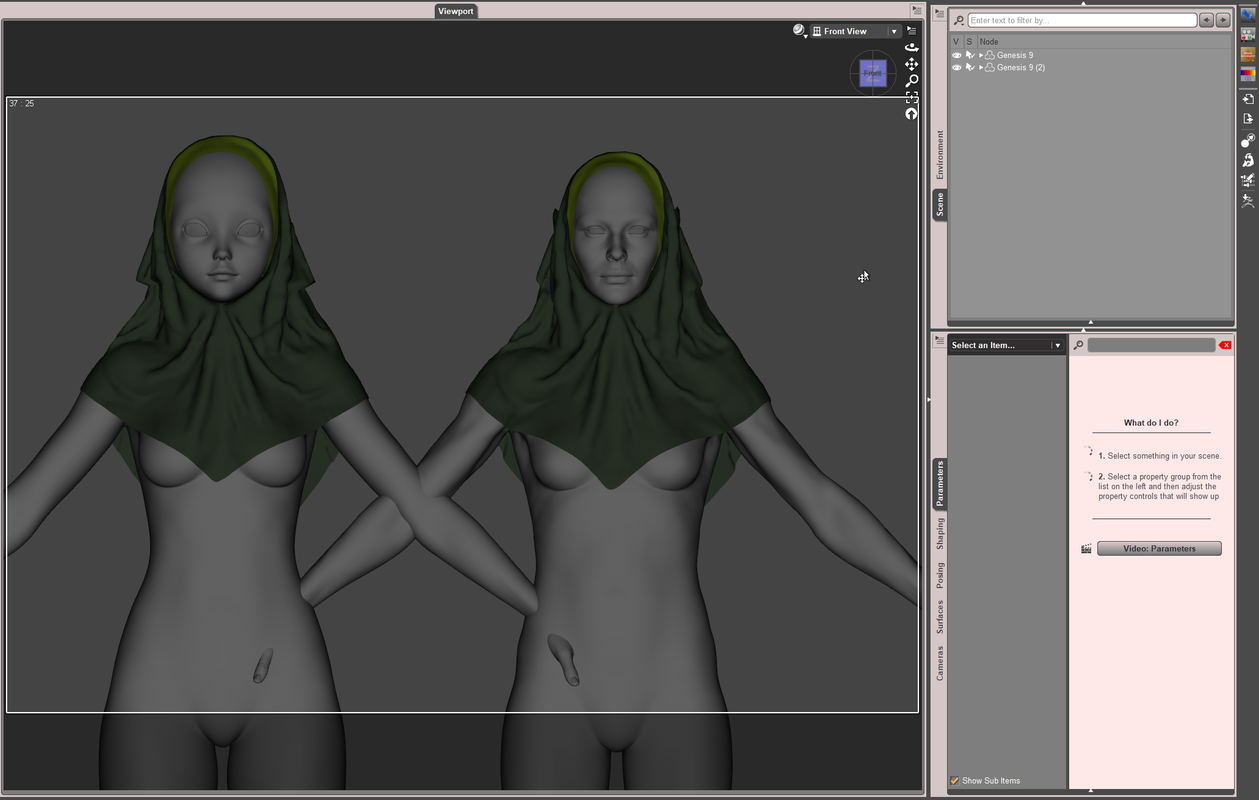Select the orbit camera control icon
1259x800 pixels.
coord(911,47)
